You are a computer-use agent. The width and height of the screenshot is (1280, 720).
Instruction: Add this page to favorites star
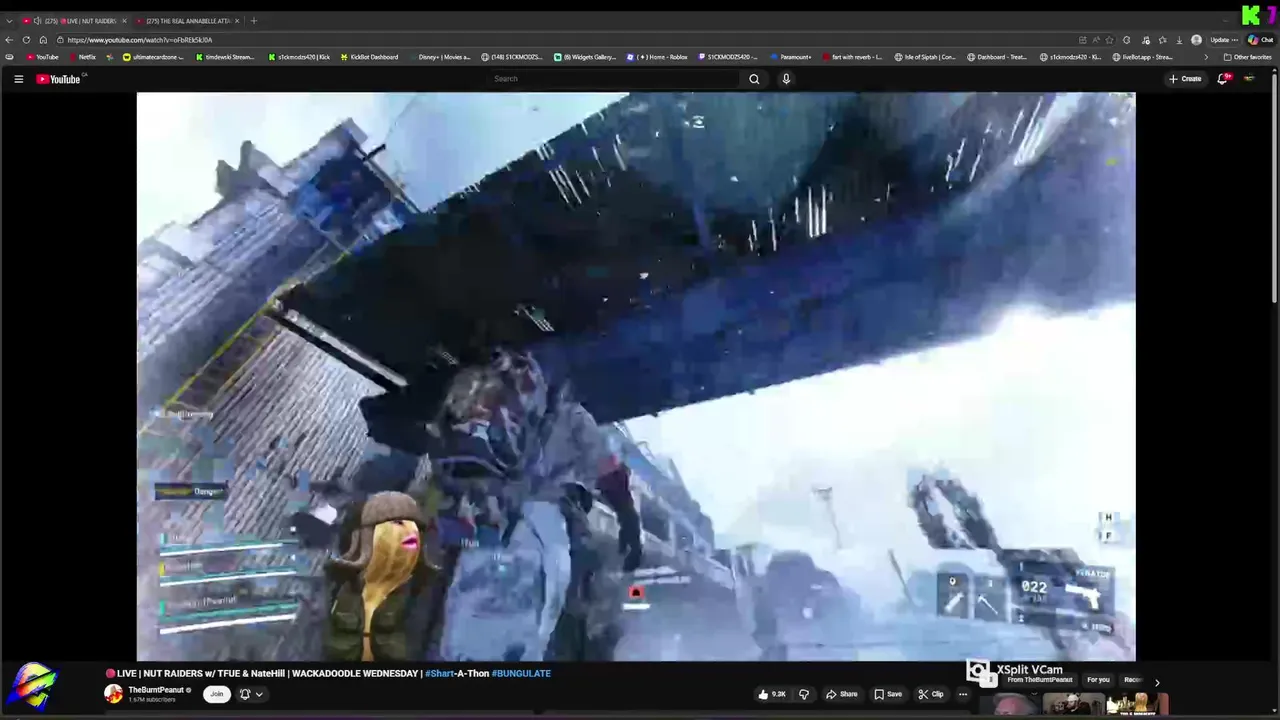(1109, 40)
